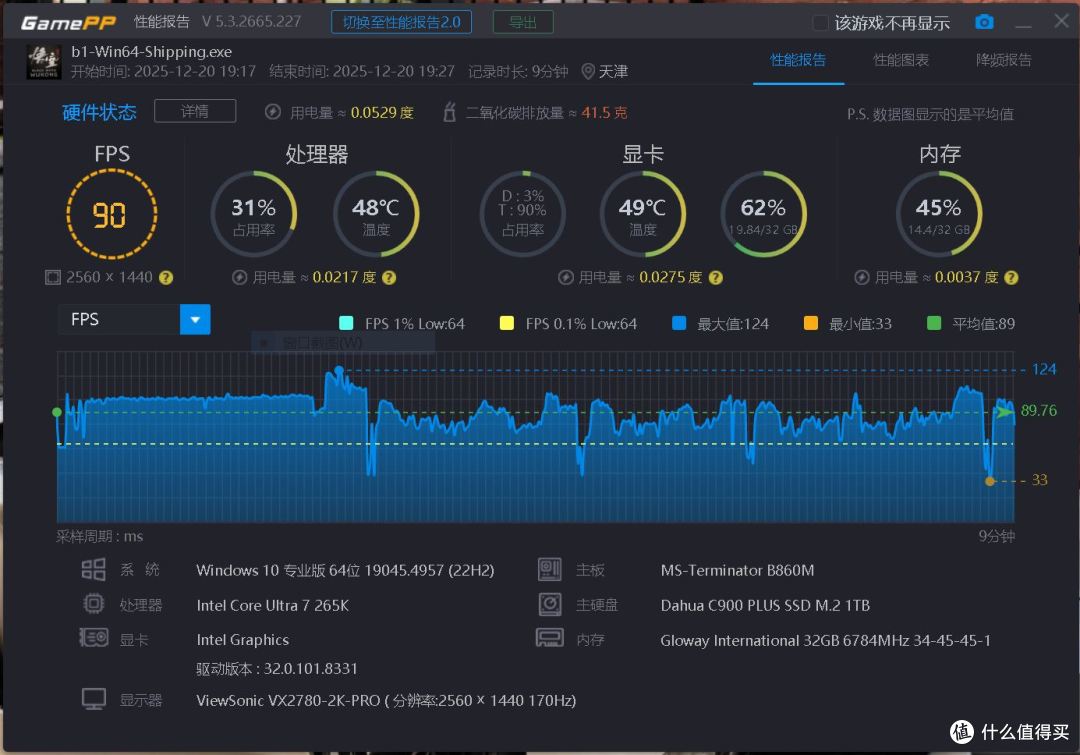The height and width of the screenshot is (755, 1080).
Task: Close the GamePP report window
Action: (x=1061, y=21)
